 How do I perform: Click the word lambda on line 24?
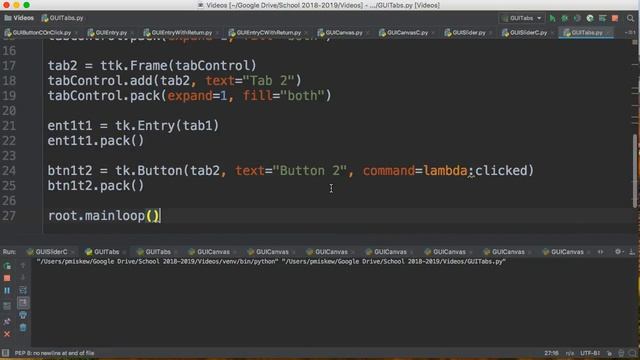pos(445,171)
